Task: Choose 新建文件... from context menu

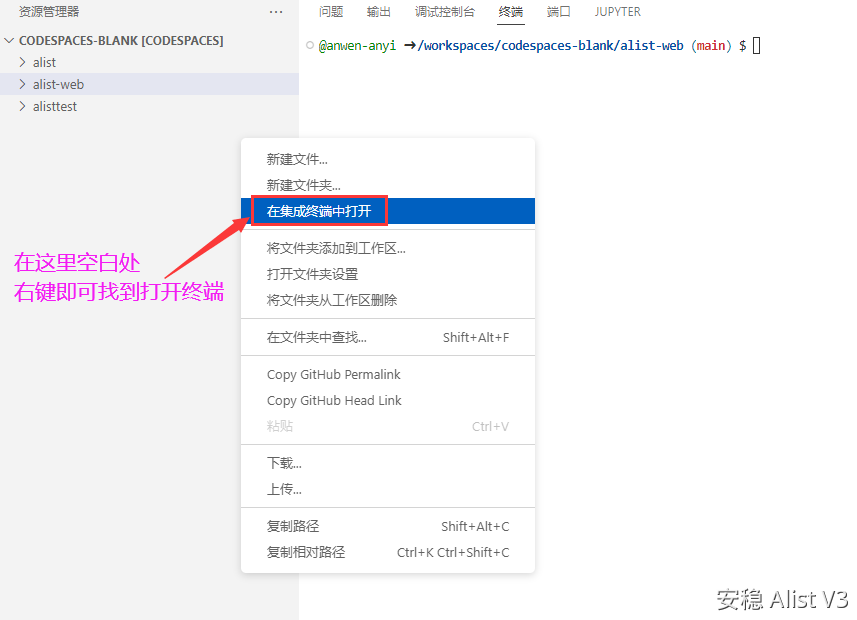Action: tap(297, 159)
